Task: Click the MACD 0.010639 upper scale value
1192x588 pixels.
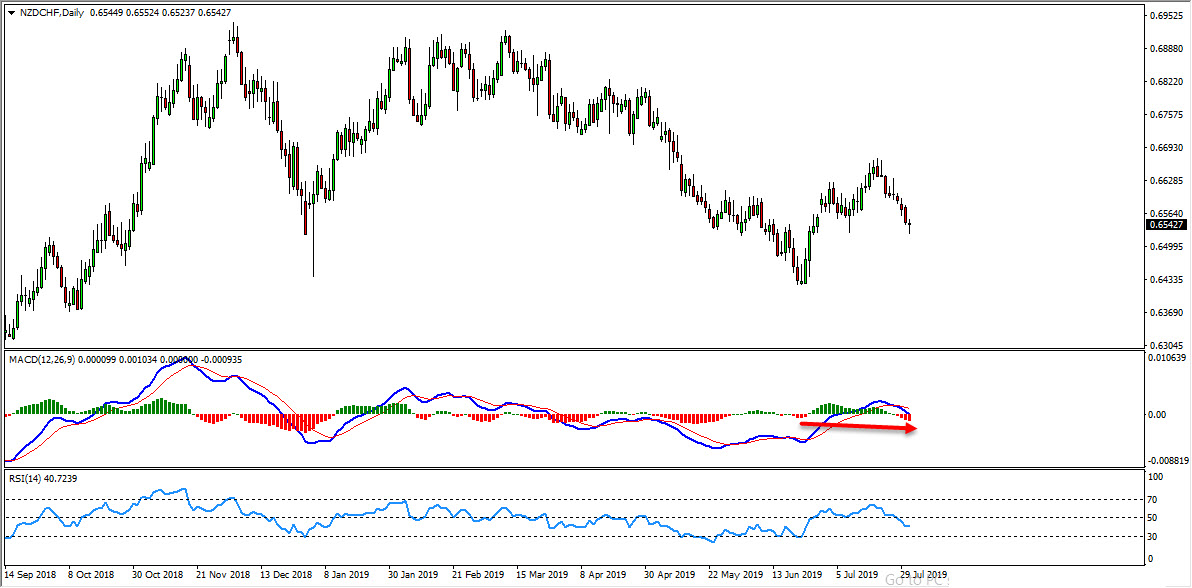Action: [x=1166, y=357]
